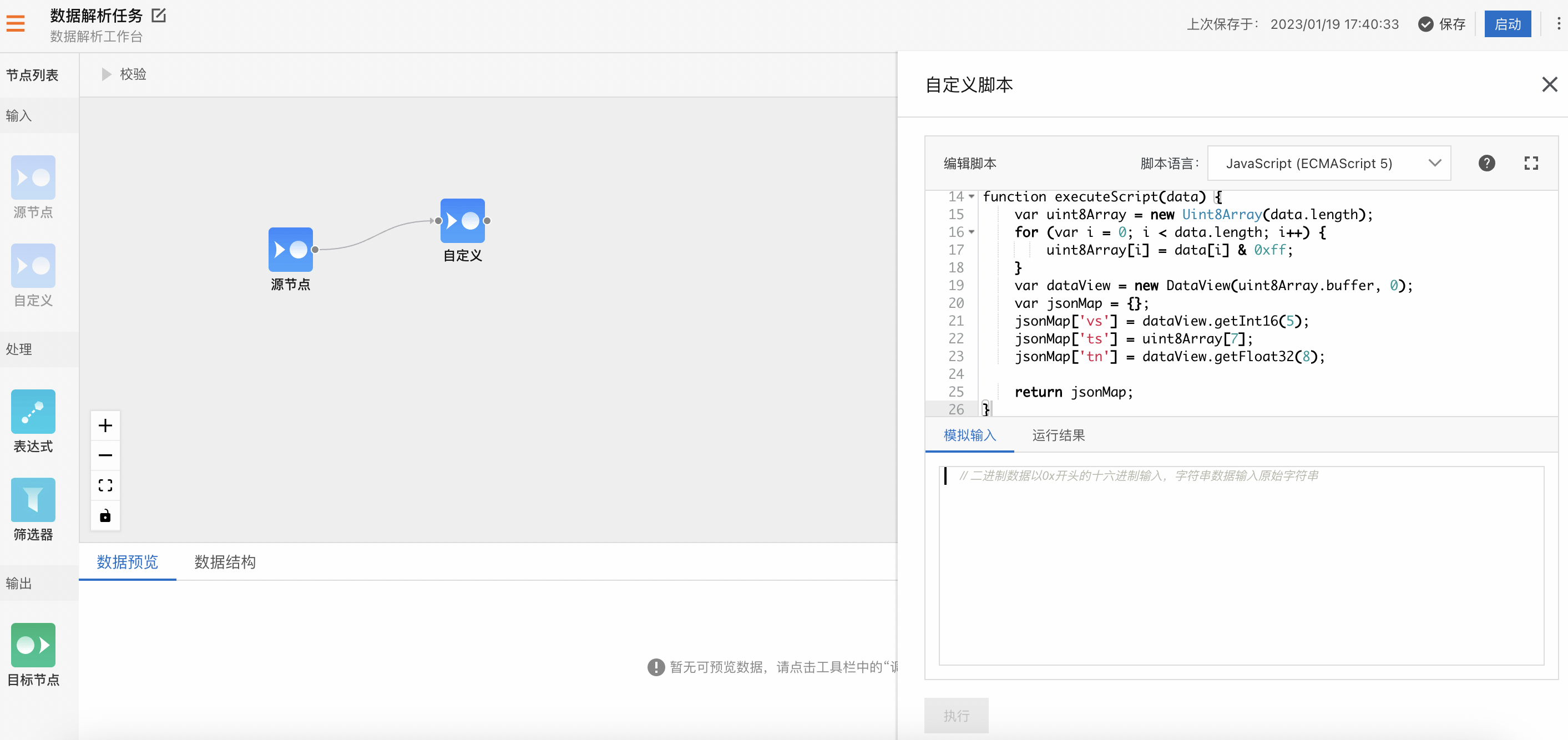Click the 输入 section label
The height and width of the screenshot is (740, 1568).
(x=19, y=115)
